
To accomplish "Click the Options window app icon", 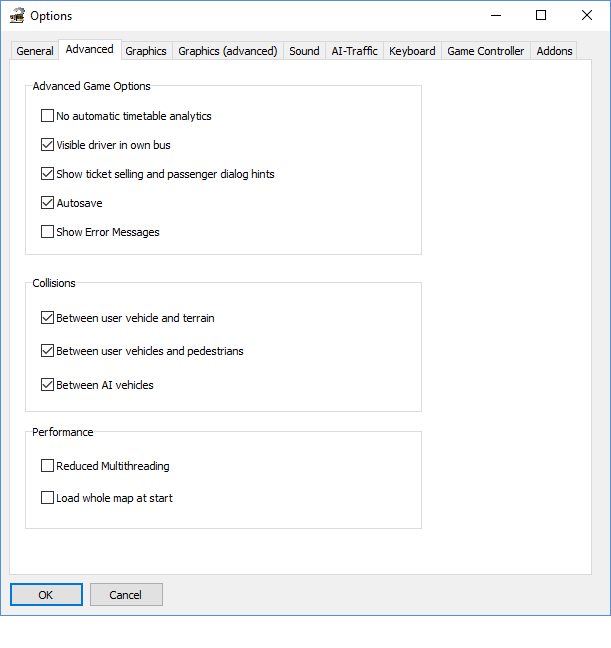I will [16, 16].
